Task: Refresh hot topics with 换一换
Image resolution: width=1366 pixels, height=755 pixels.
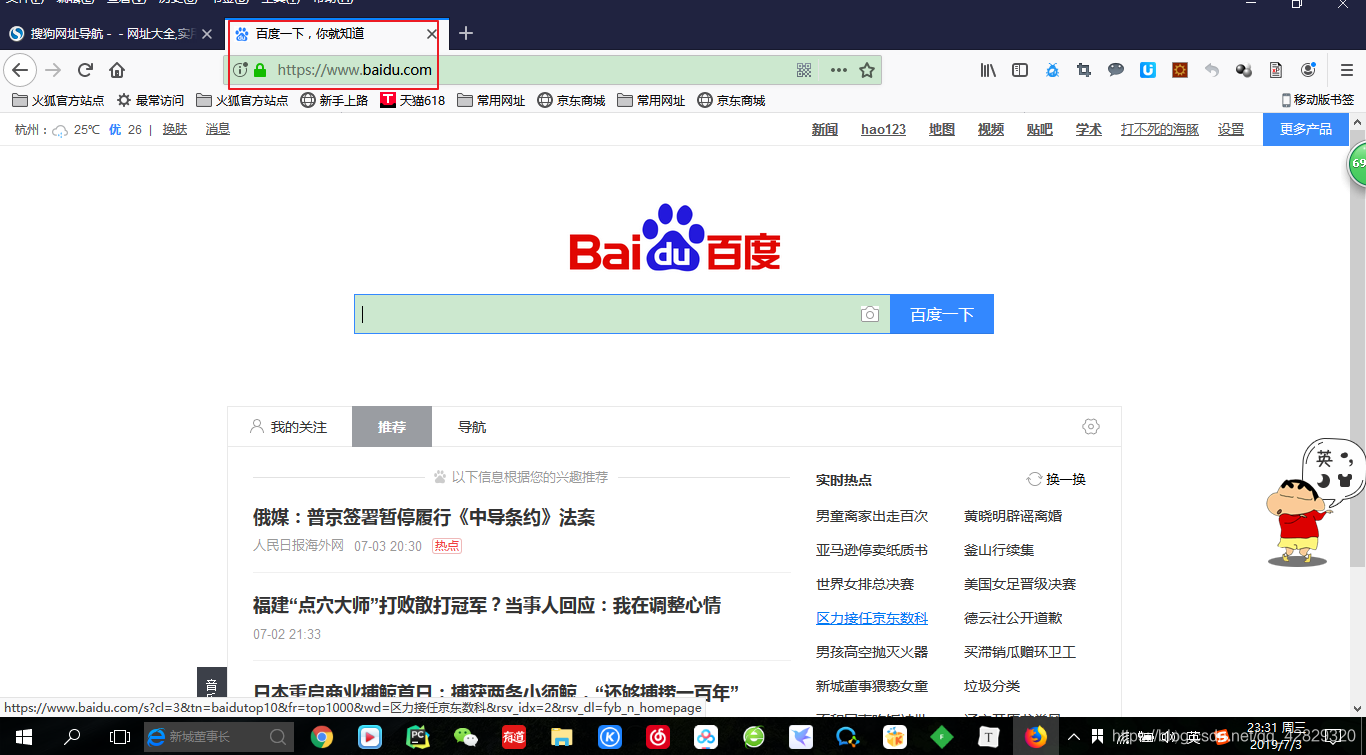Action: coord(1056,479)
